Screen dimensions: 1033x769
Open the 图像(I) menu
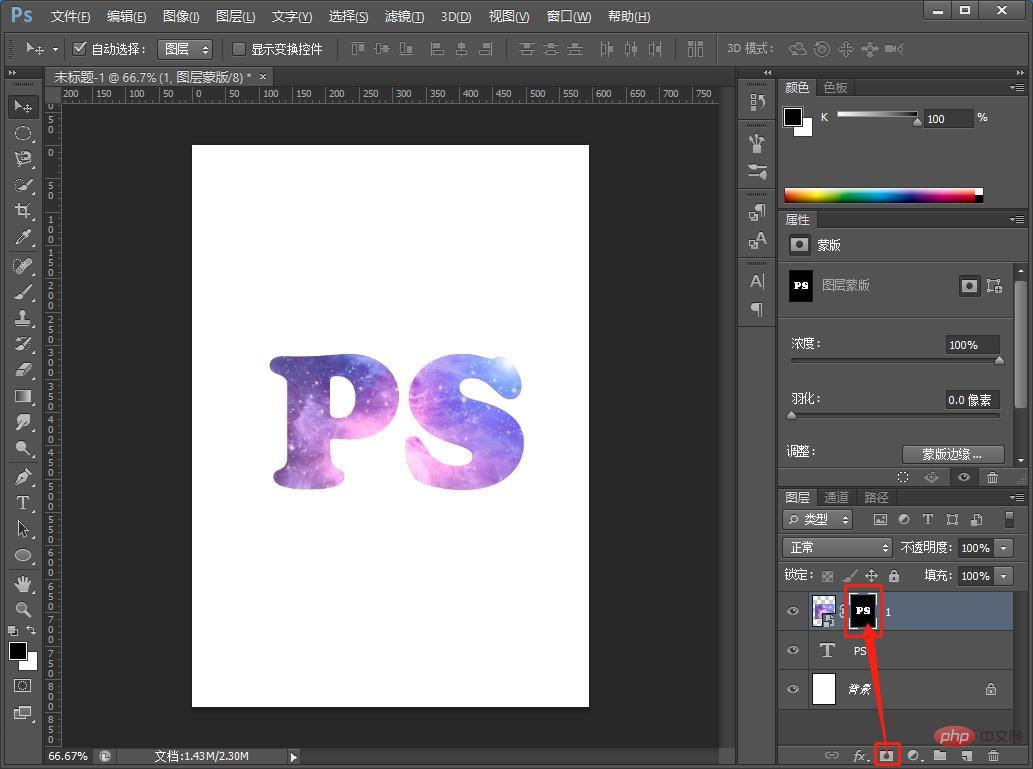(x=181, y=16)
